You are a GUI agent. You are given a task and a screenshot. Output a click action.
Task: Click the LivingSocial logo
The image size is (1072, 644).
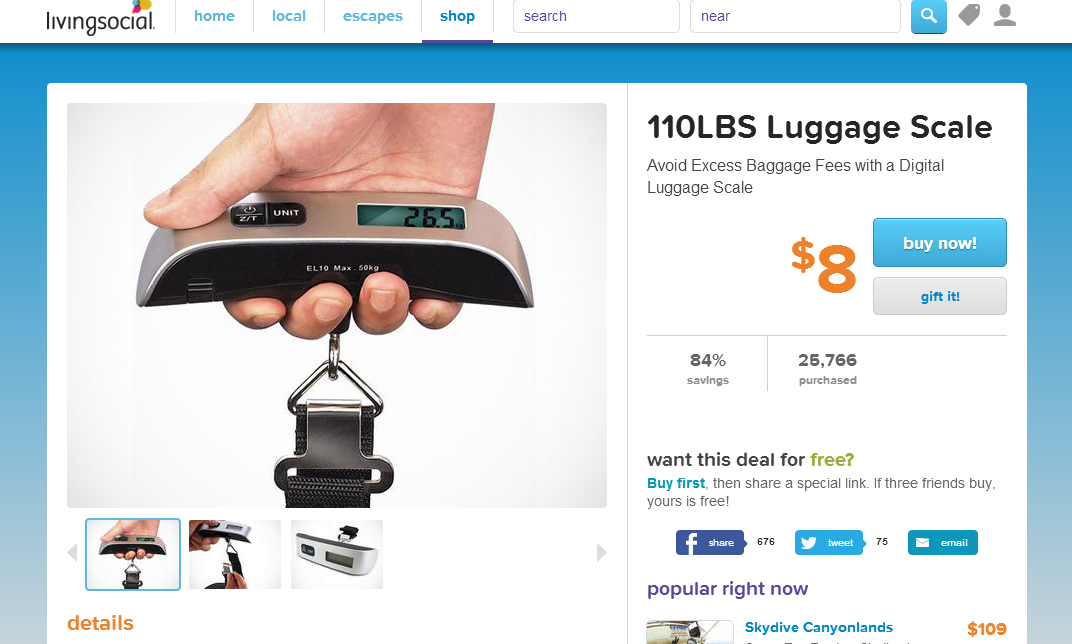100,18
